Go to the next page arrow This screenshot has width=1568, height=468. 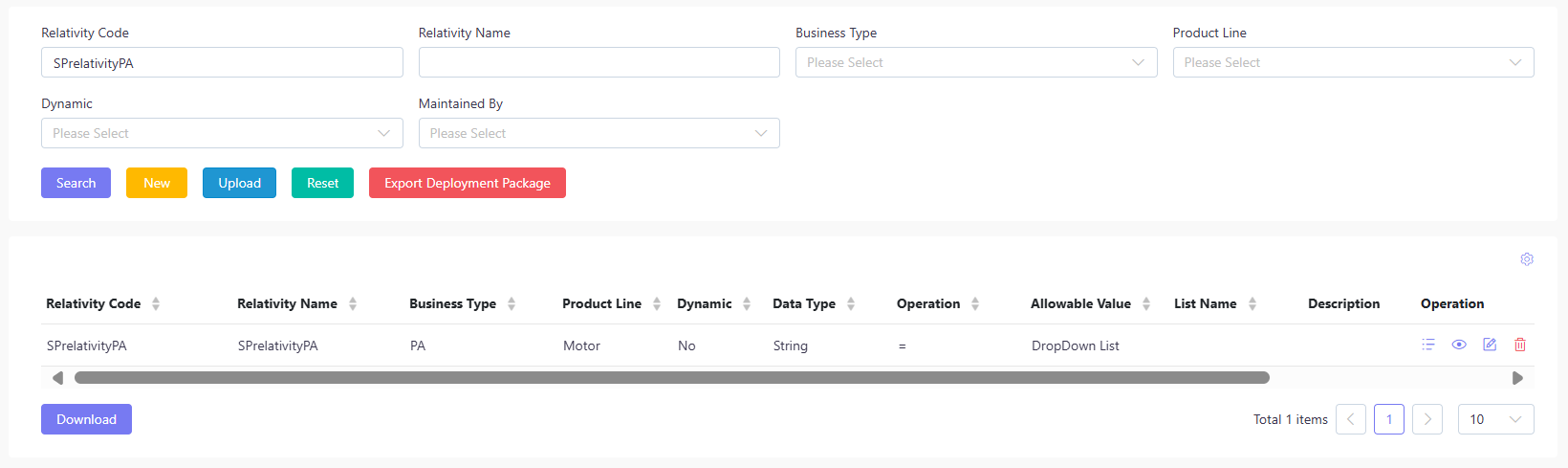1427,419
